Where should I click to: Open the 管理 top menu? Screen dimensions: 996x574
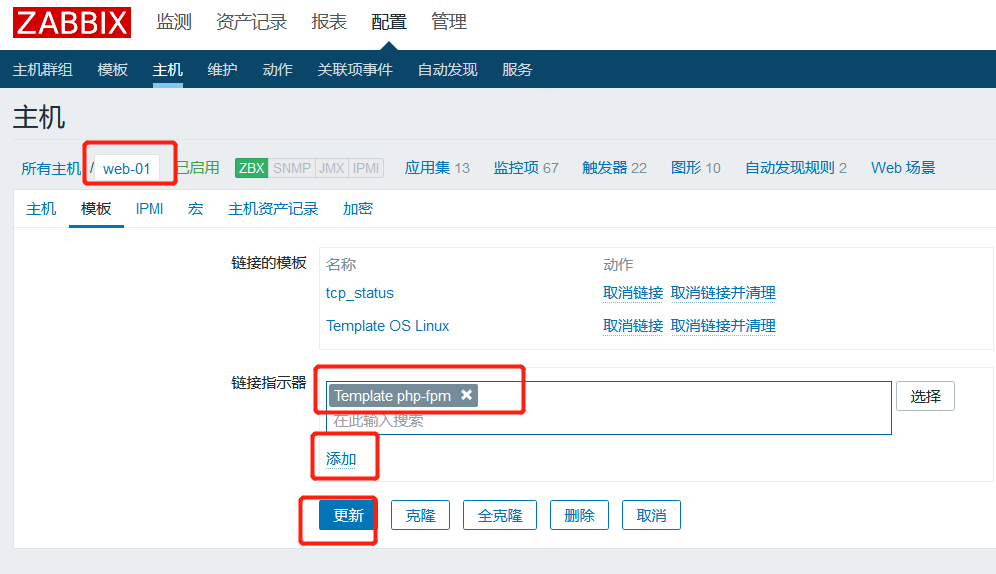point(448,22)
